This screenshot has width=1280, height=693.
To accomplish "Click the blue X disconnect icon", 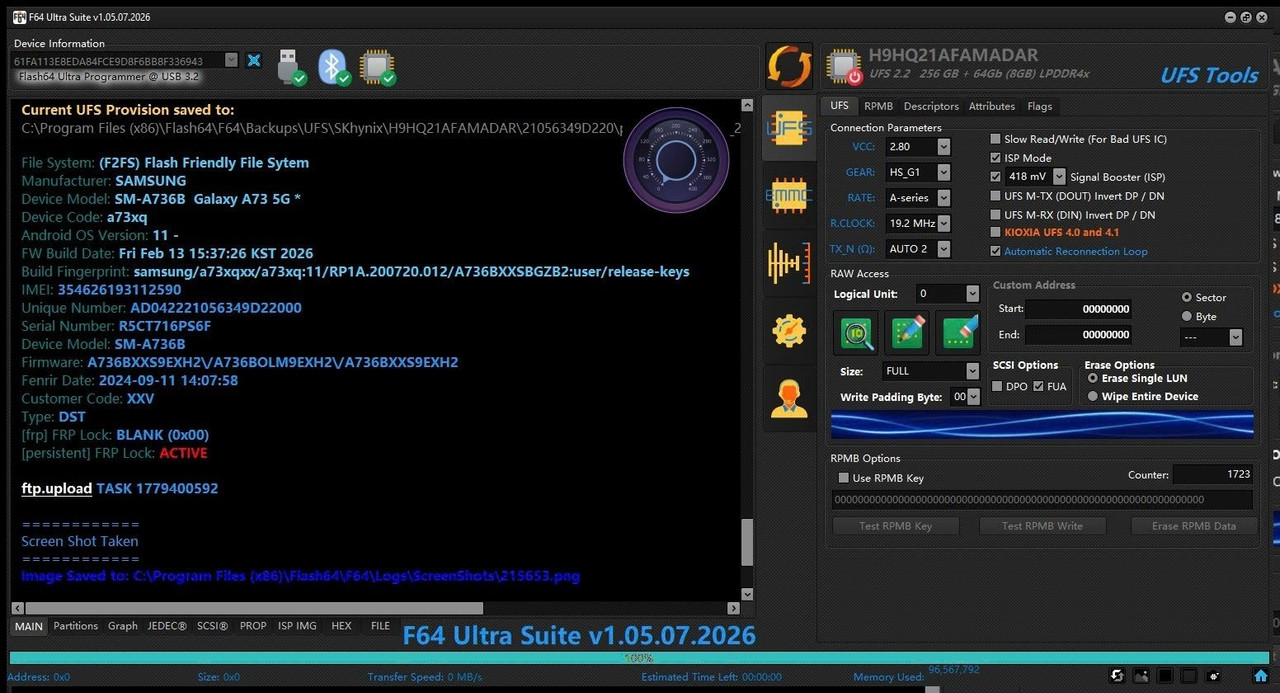I will 254,60.
